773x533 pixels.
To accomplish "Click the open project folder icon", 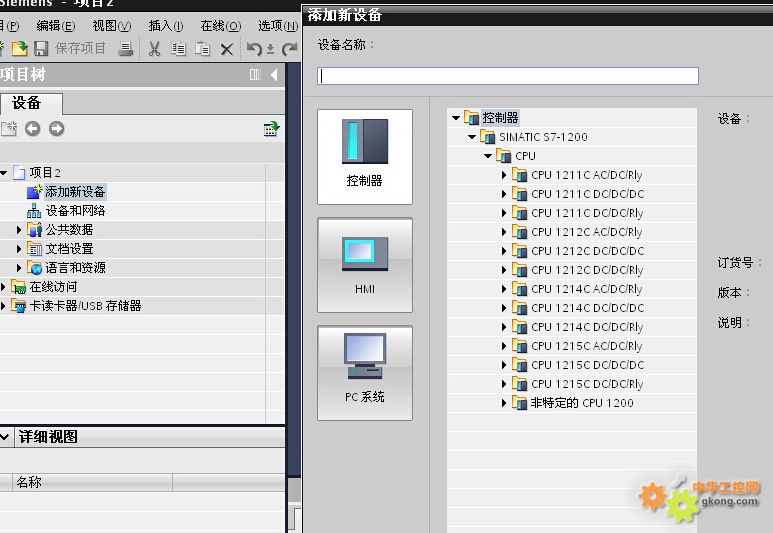I will (x=20, y=48).
